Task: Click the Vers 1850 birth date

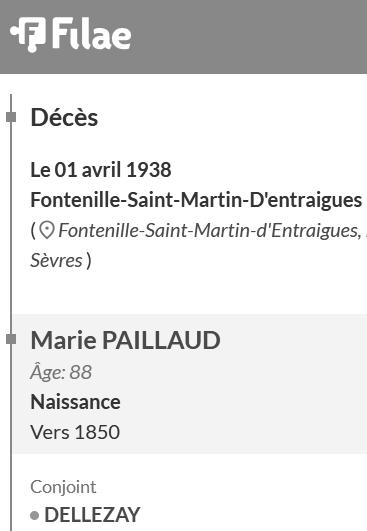Action: [x=75, y=432]
